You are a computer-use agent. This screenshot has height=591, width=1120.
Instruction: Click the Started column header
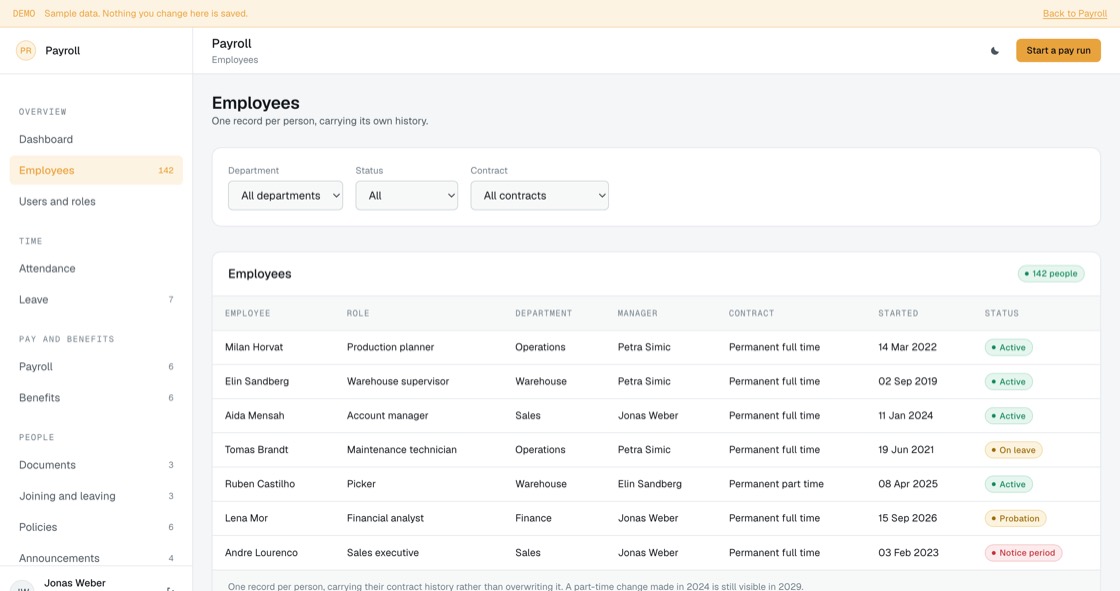898,313
